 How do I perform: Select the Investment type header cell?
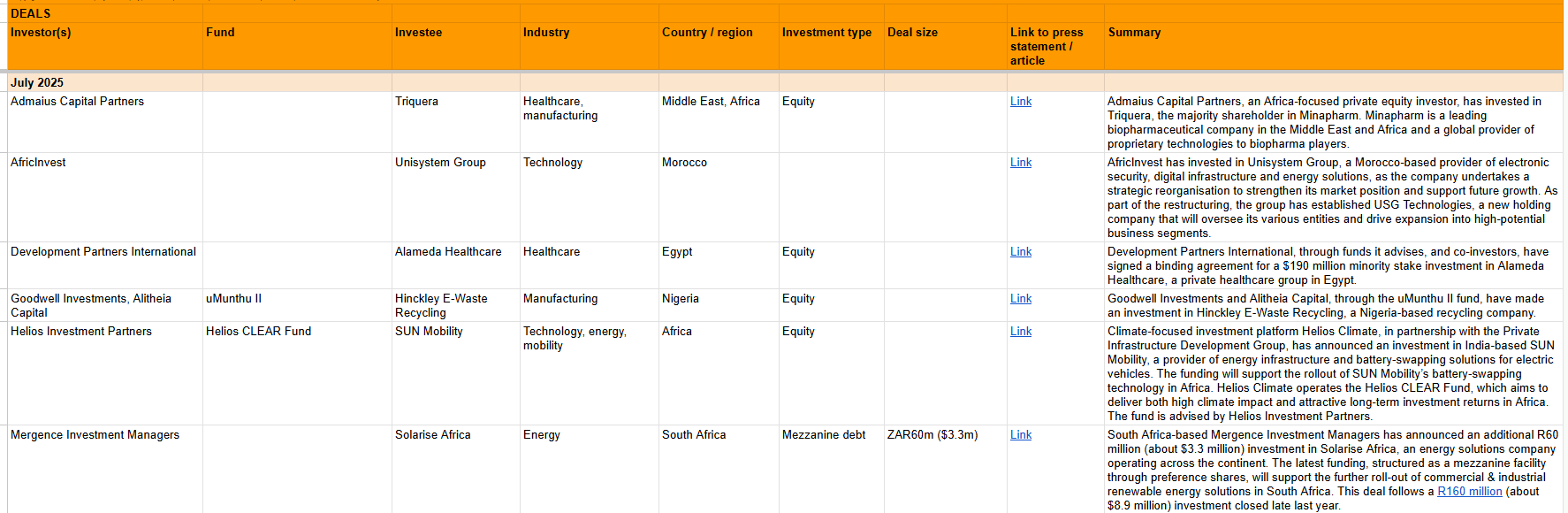click(832, 46)
